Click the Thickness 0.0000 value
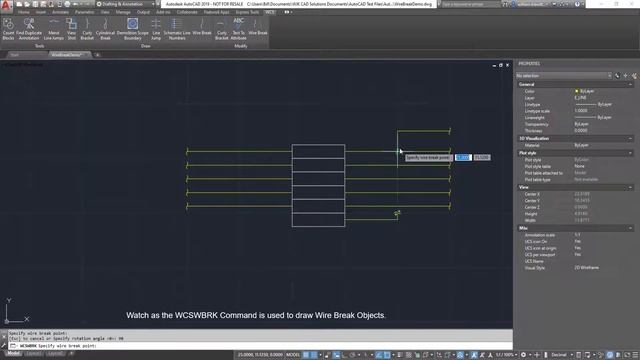This screenshot has width=640, height=360. pyautogui.click(x=581, y=131)
